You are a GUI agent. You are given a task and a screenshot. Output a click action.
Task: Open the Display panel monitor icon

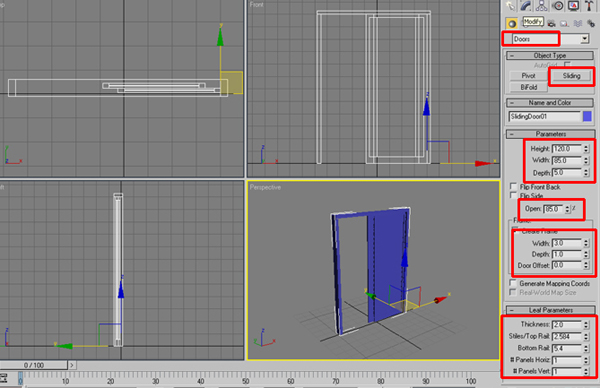click(x=573, y=6)
